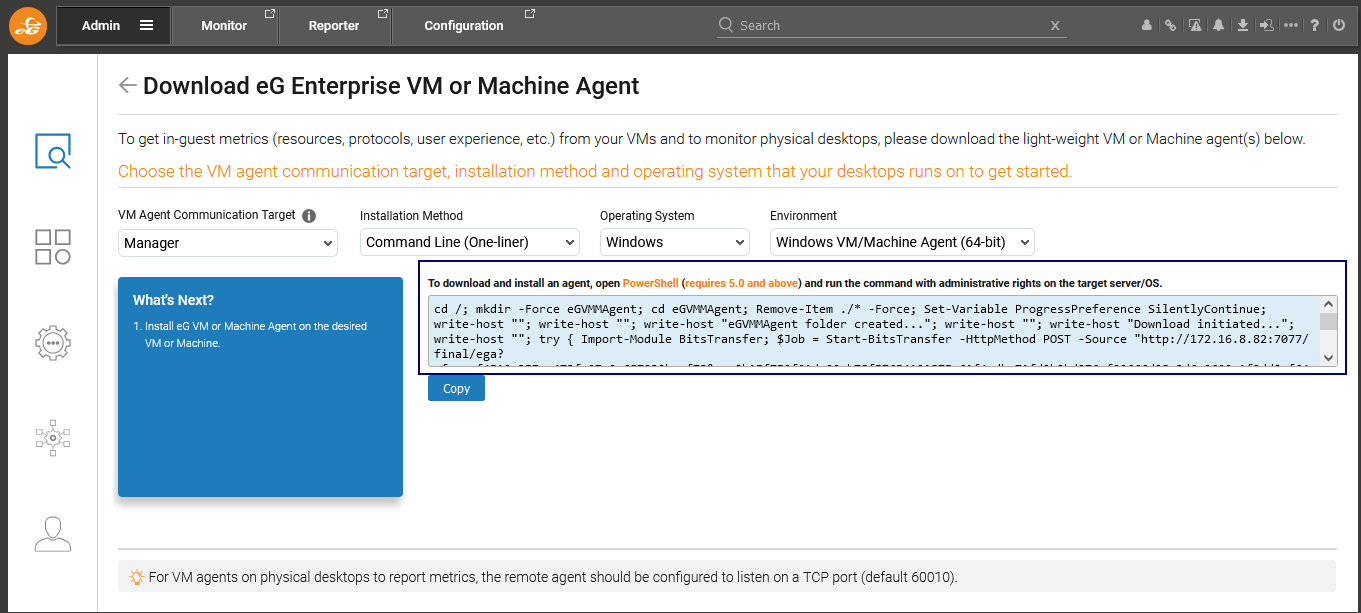Open the user silhouette sidebar icon
Image resolution: width=1361 pixels, height=613 pixels.
coord(53,534)
